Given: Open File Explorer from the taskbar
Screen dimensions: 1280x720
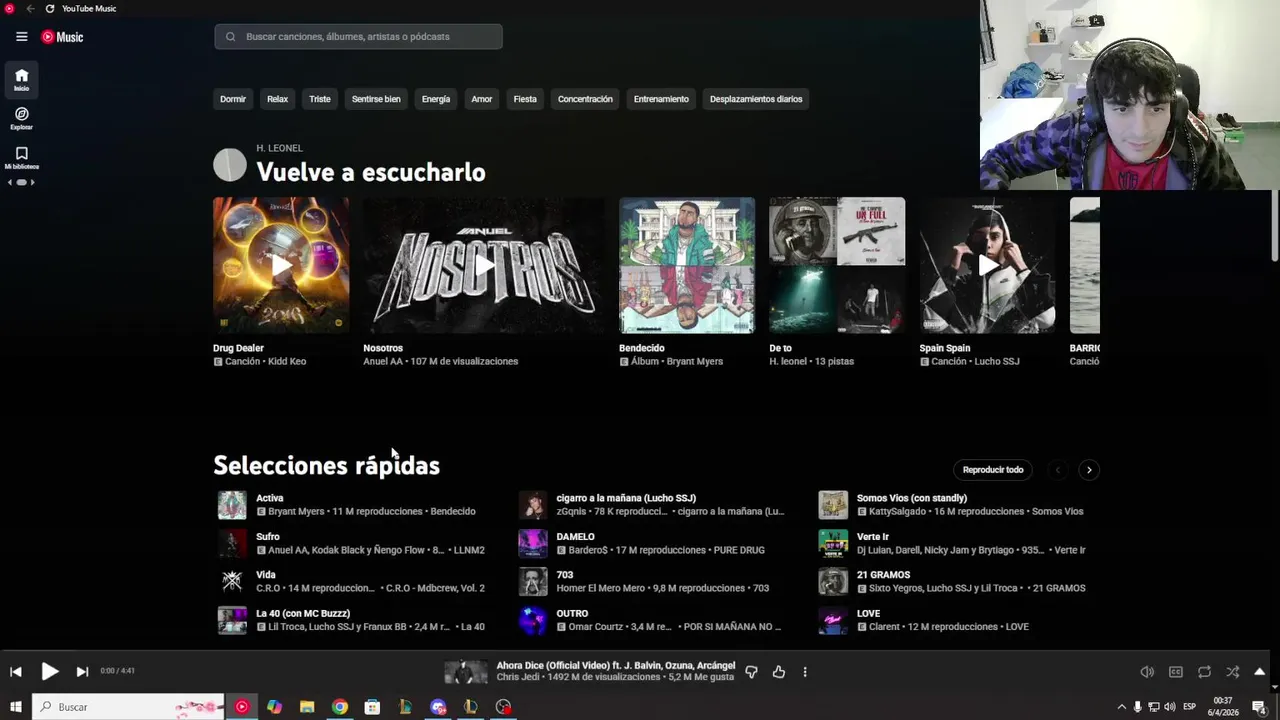Looking at the screenshot, I should 307,707.
